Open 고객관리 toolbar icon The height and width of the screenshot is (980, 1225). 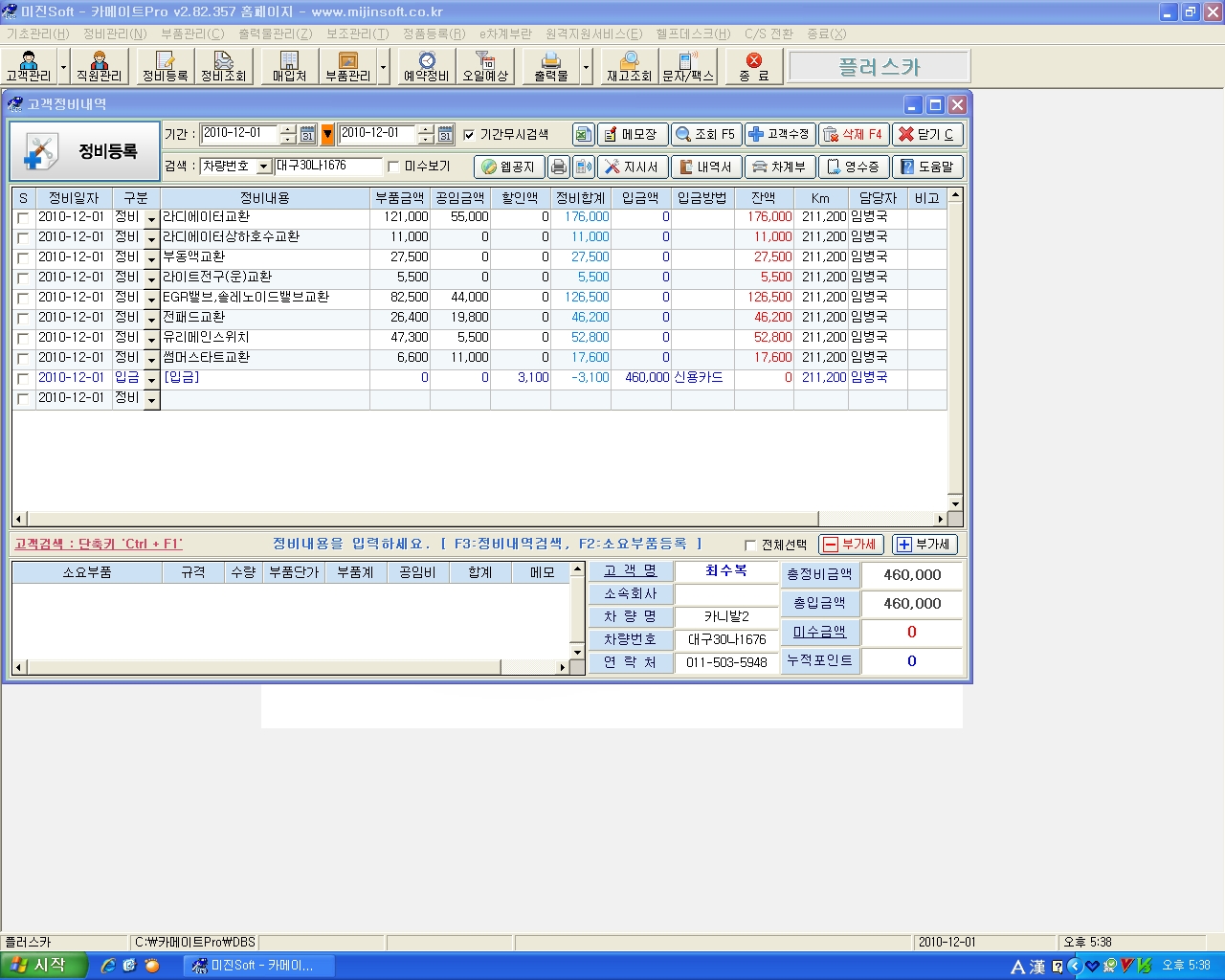click(x=29, y=67)
